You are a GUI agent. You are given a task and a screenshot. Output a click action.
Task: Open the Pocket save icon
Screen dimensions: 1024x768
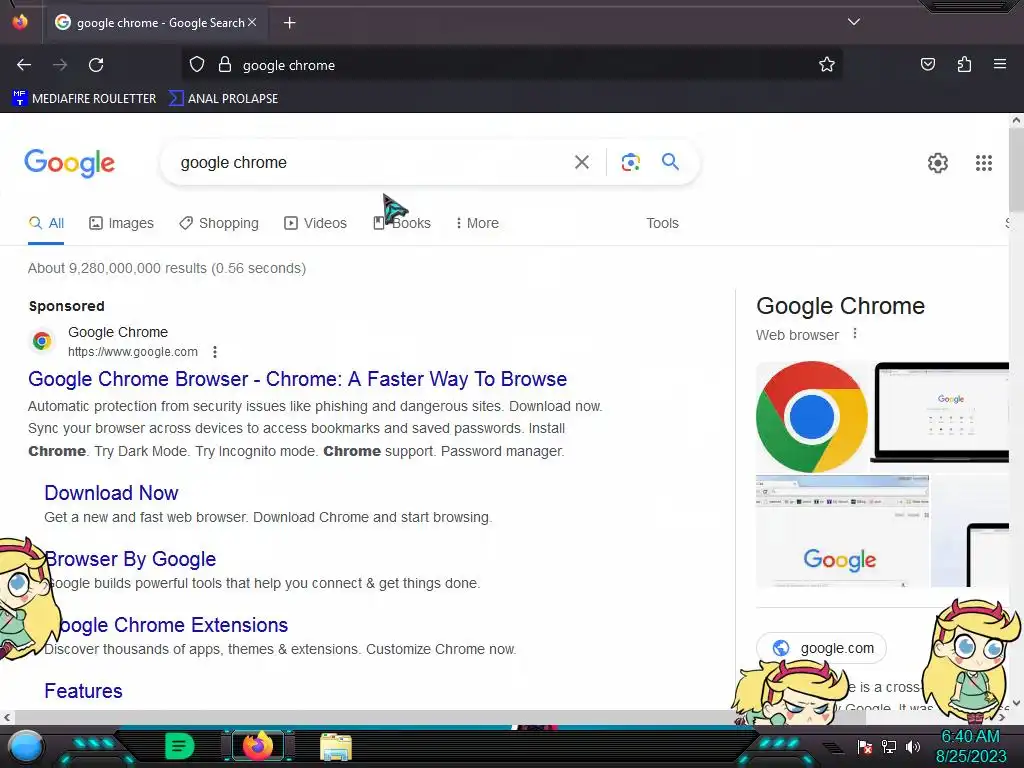927,65
